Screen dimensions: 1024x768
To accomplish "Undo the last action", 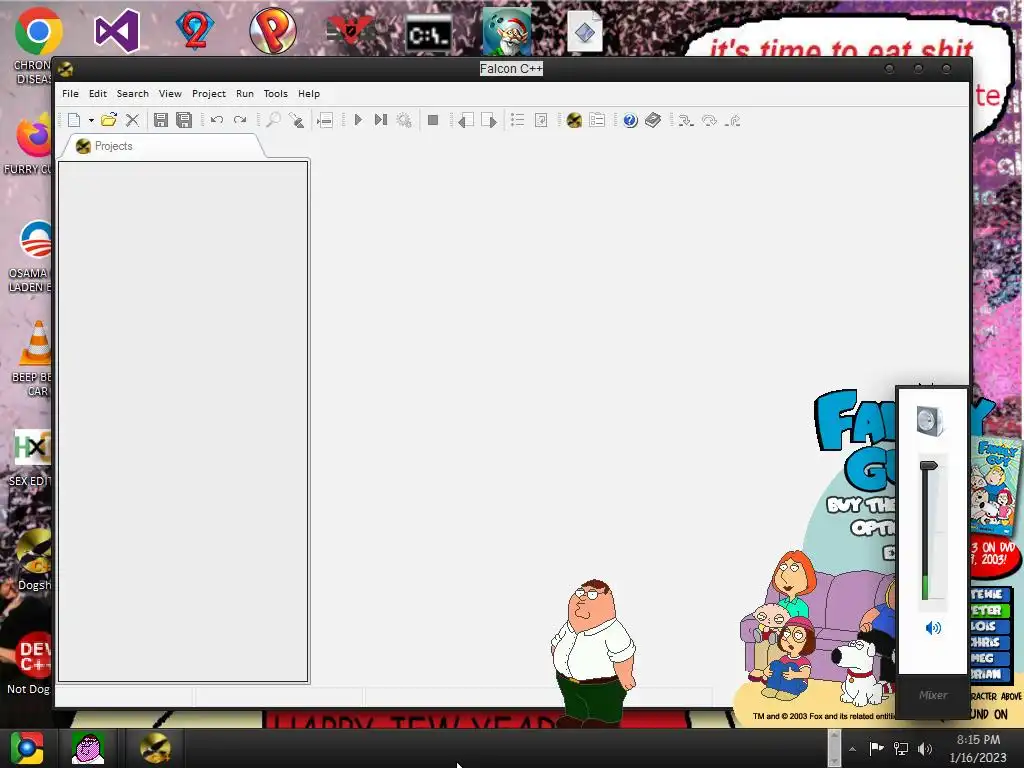I will tap(217, 120).
